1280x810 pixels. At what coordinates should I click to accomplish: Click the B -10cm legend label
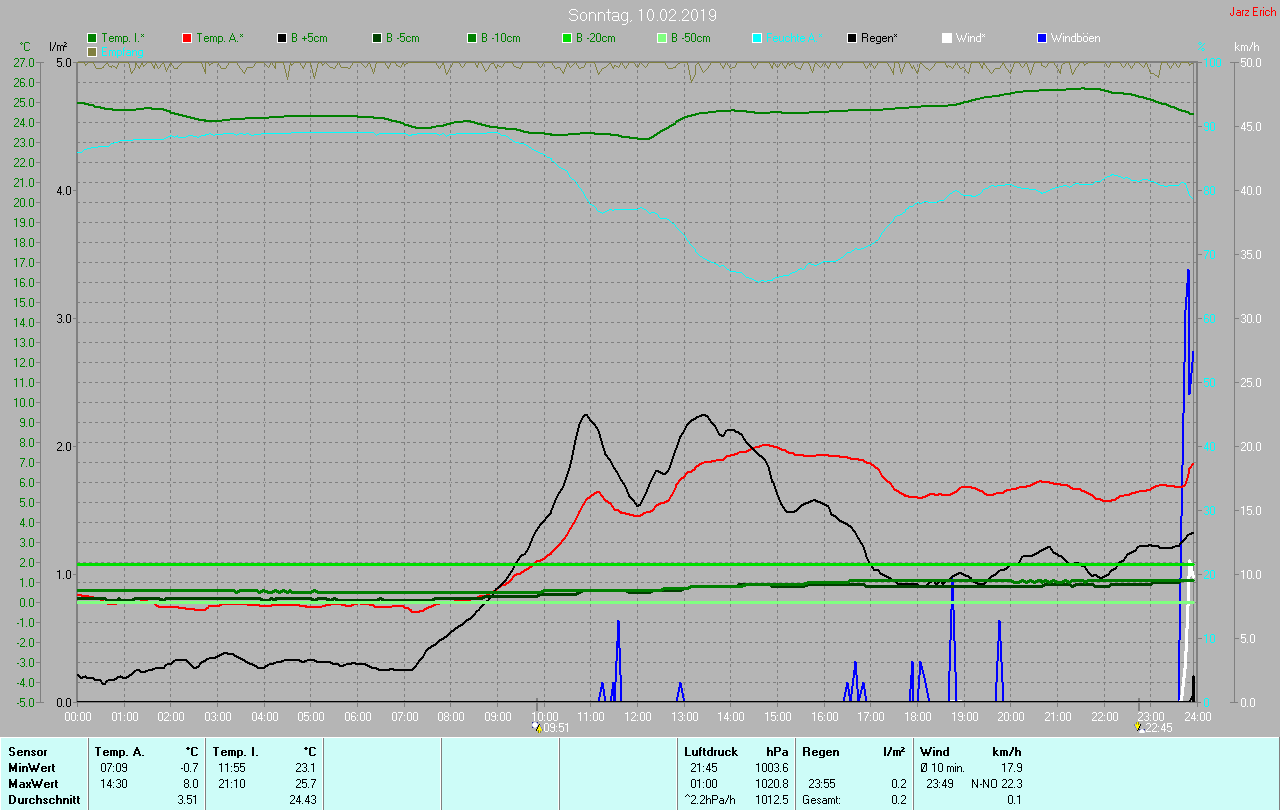[x=500, y=38]
